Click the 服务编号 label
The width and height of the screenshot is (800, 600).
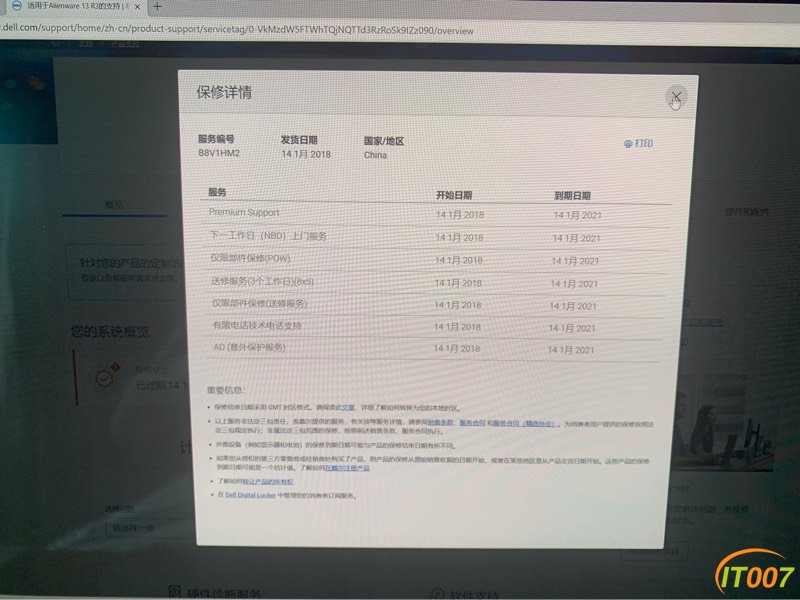[x=216, y=139]
